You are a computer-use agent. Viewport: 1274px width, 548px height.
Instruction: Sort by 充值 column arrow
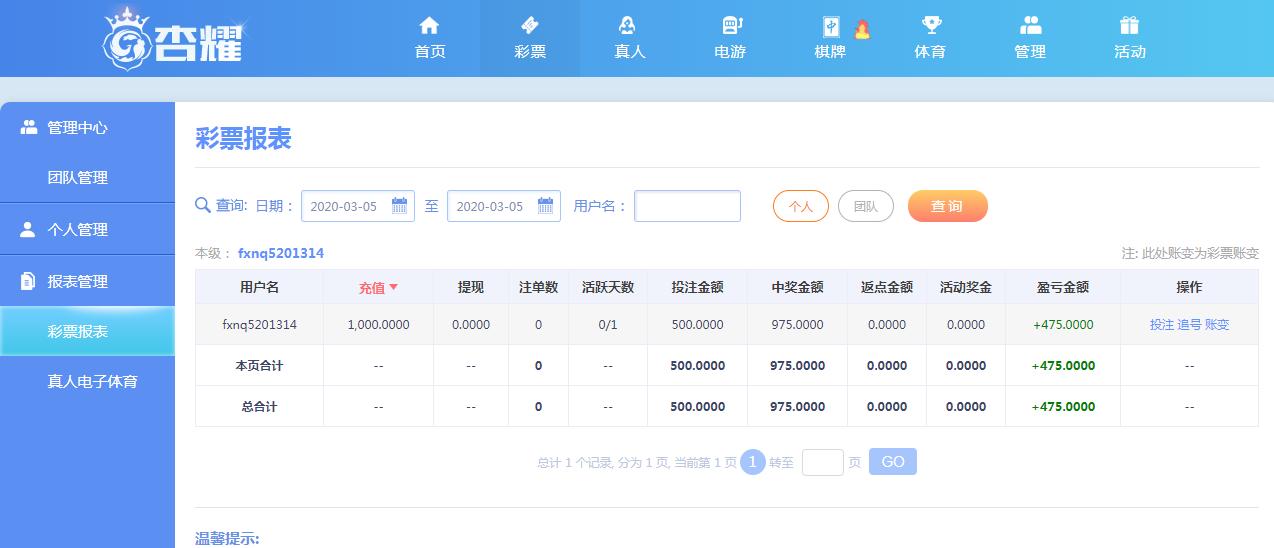point(393,287)
